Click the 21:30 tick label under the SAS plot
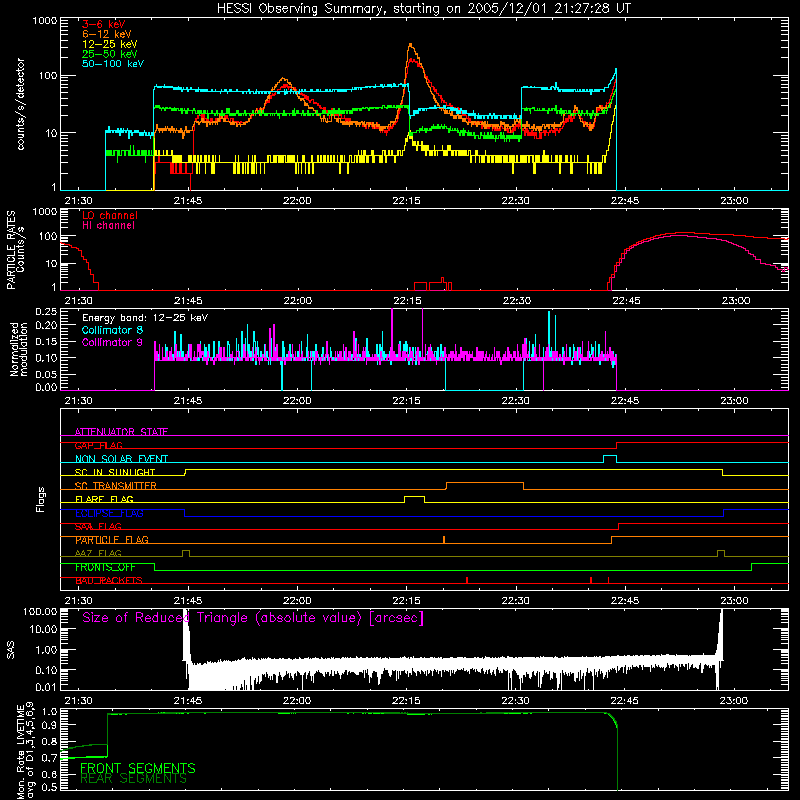This screenshot has height=800, width=800. coord(79,701)
